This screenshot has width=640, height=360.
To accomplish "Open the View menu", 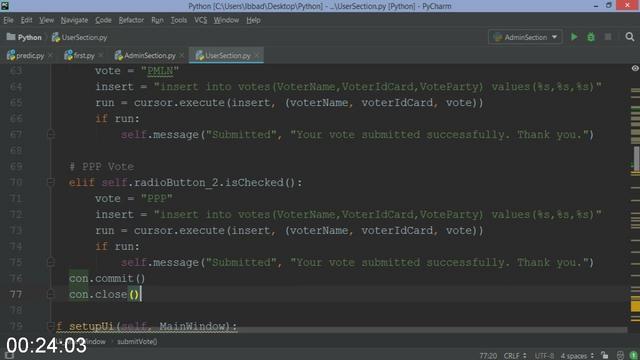I will (x=47, y=20).
